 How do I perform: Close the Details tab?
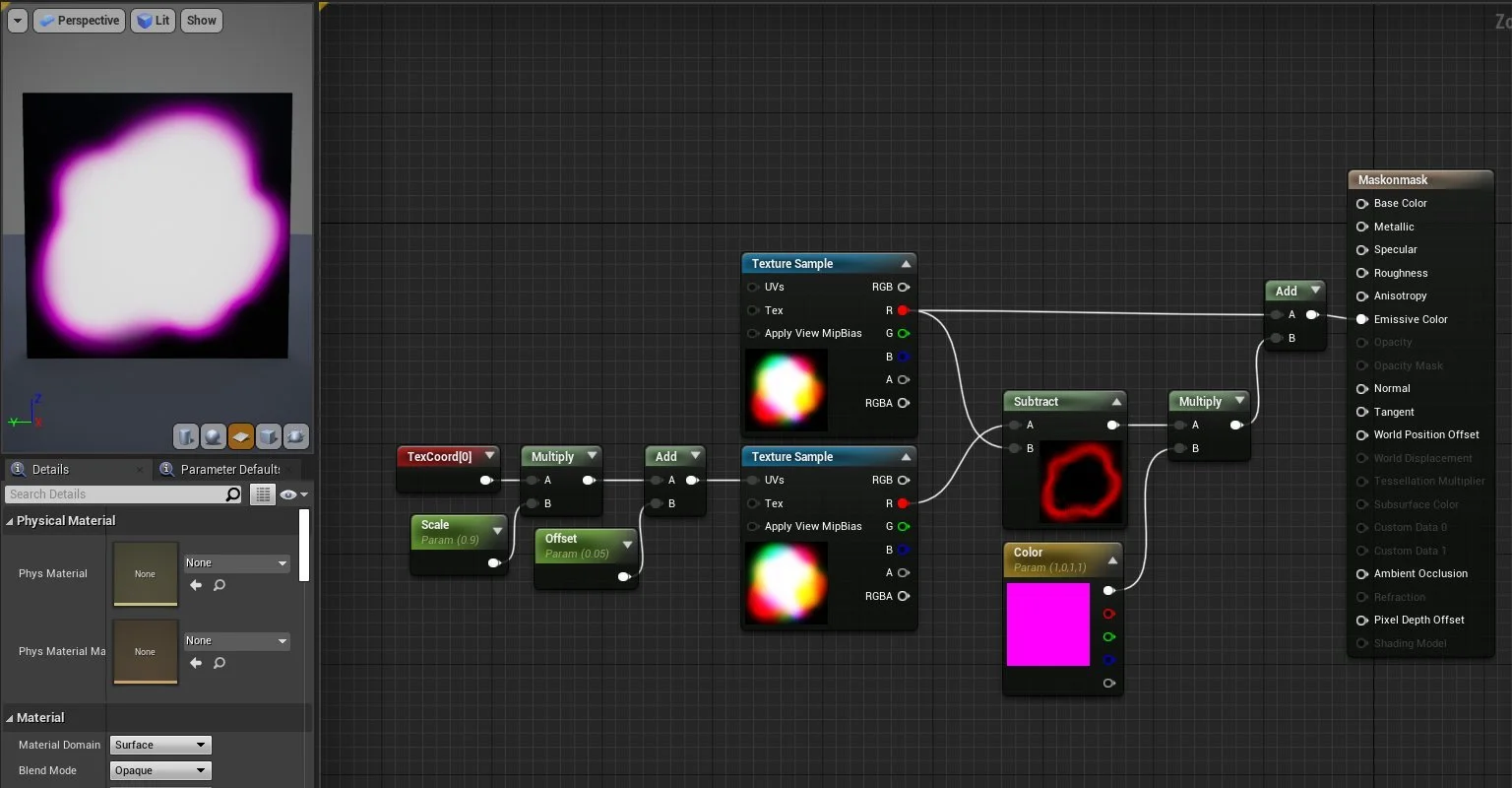(140, 470)
